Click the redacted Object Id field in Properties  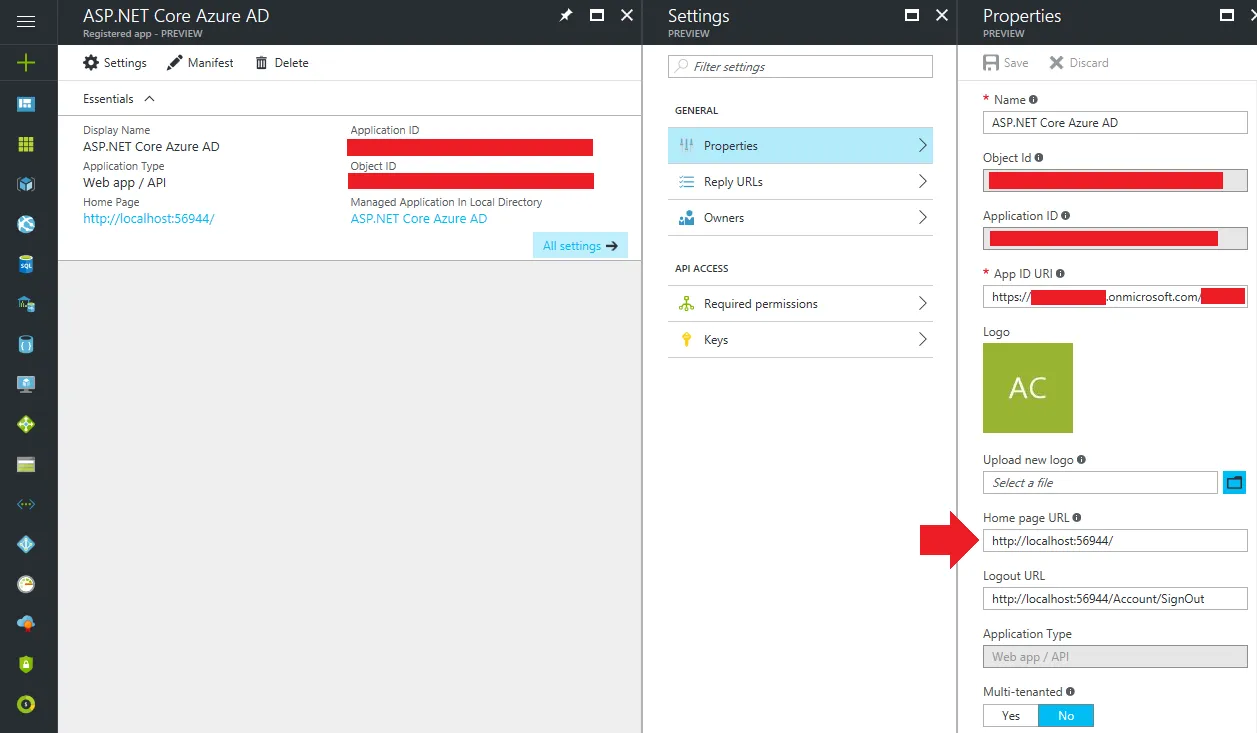[1115, 180]
